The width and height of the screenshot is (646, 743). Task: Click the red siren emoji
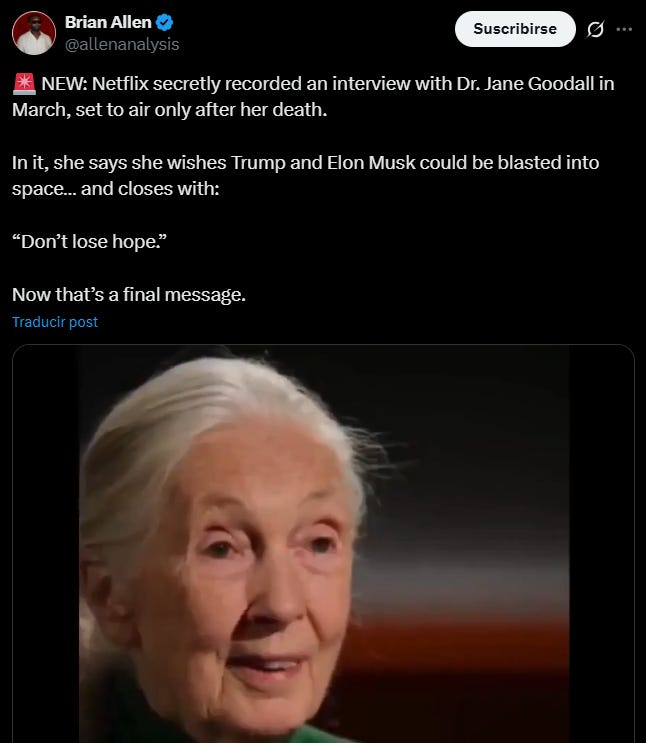pos(24,84)
